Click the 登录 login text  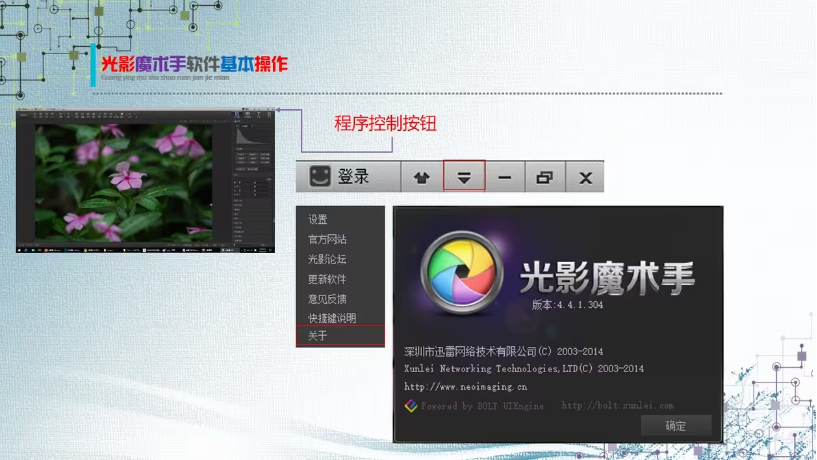click(x=353, y=177)
